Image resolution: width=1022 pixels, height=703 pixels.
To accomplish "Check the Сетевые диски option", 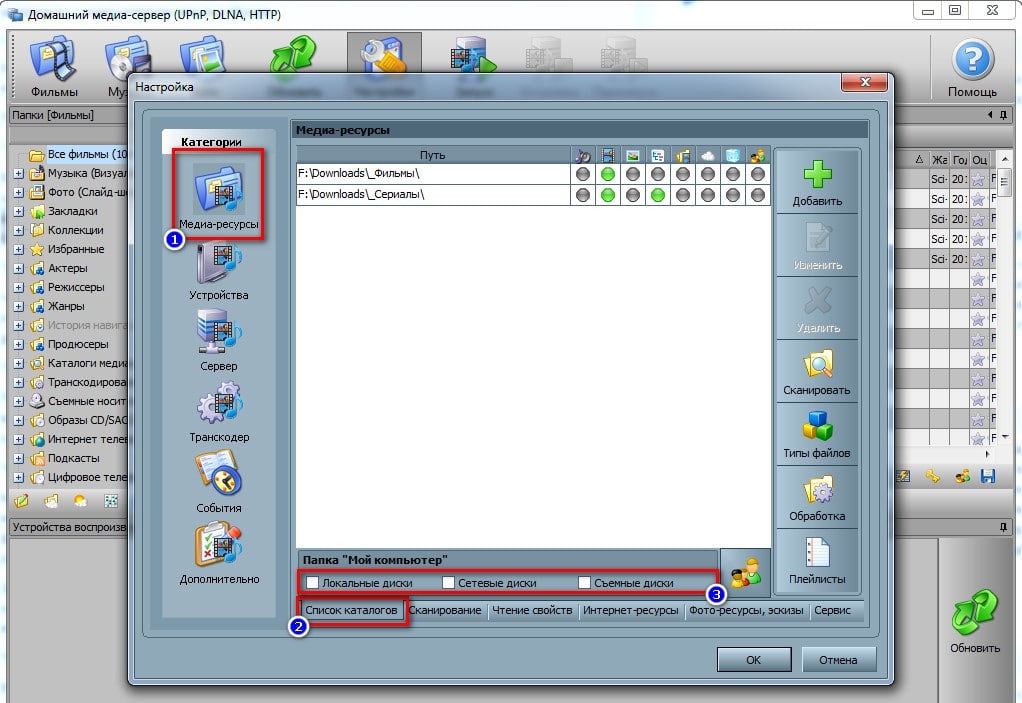I will pos(449,583).
